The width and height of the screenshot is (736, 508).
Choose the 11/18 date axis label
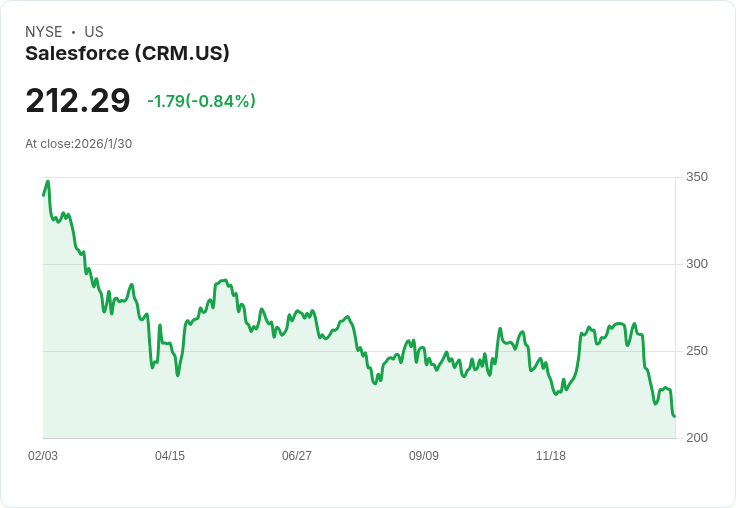pyautogui.click(x=551, y=456)
